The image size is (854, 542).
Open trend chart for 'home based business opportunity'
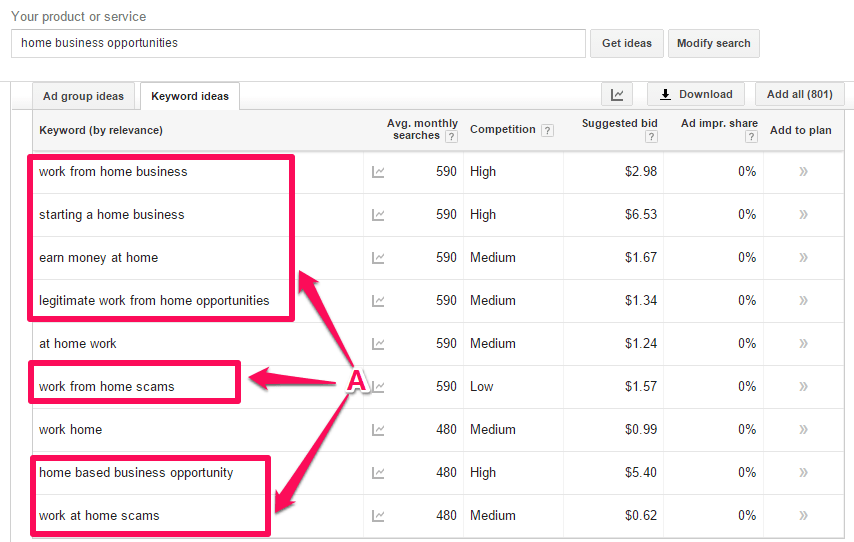[x=378, y=473]
